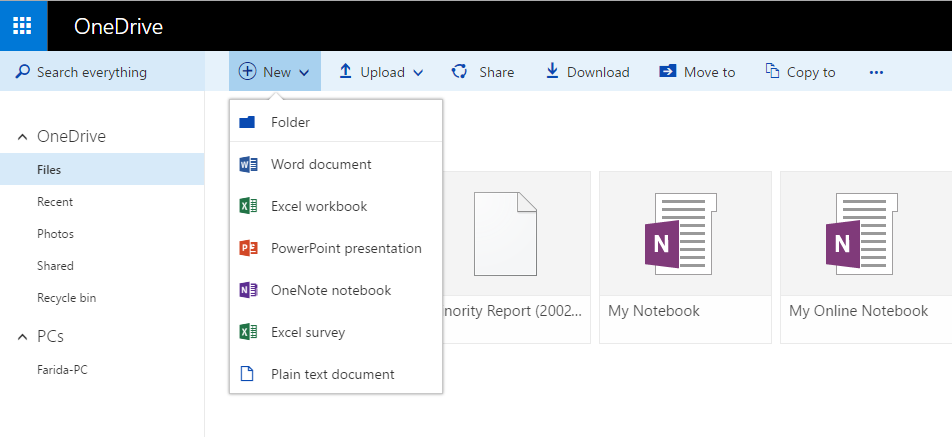
Task: Click the Download toolbar label
Action: point(598,72)
